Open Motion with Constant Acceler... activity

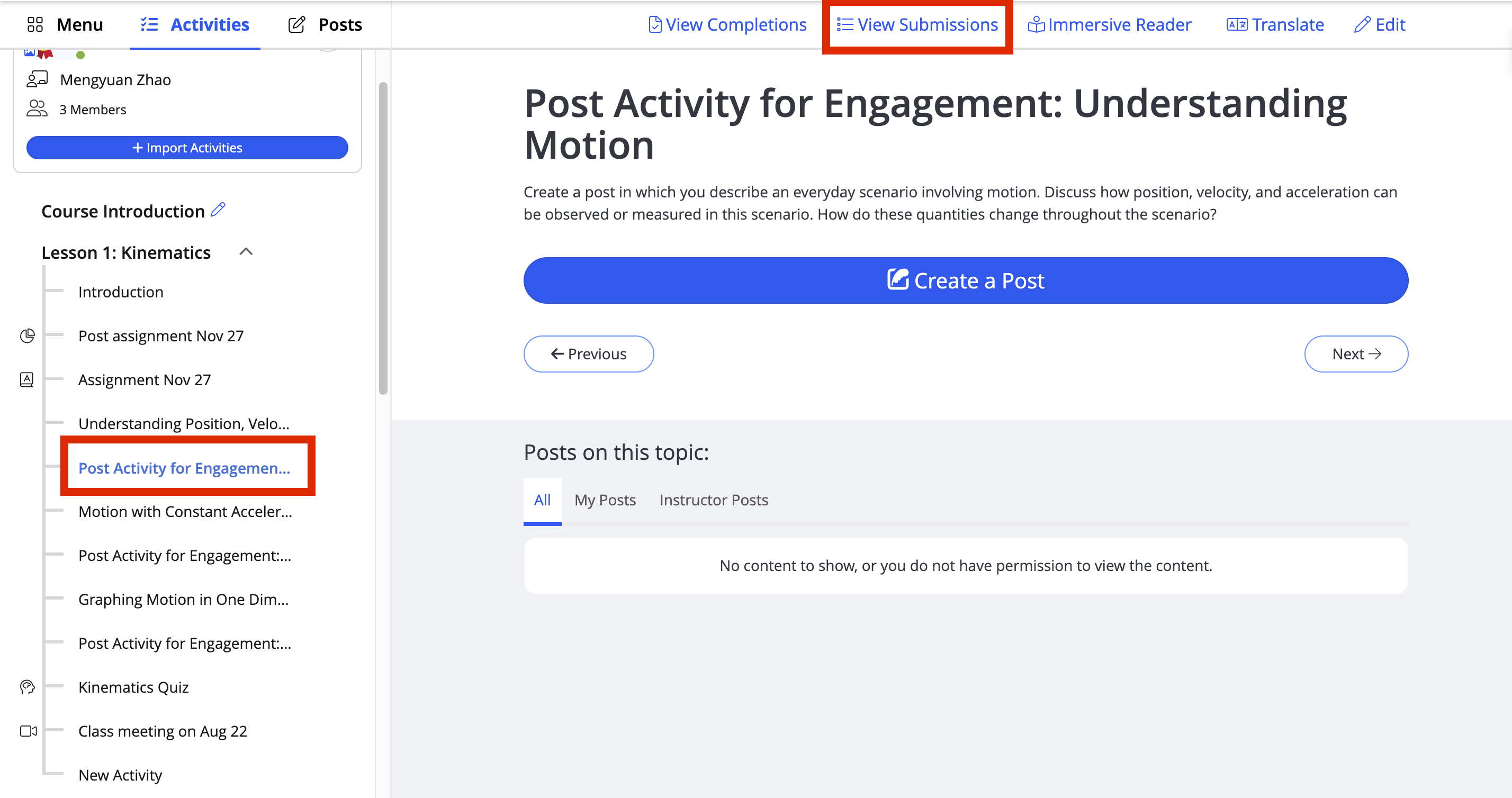185,512
